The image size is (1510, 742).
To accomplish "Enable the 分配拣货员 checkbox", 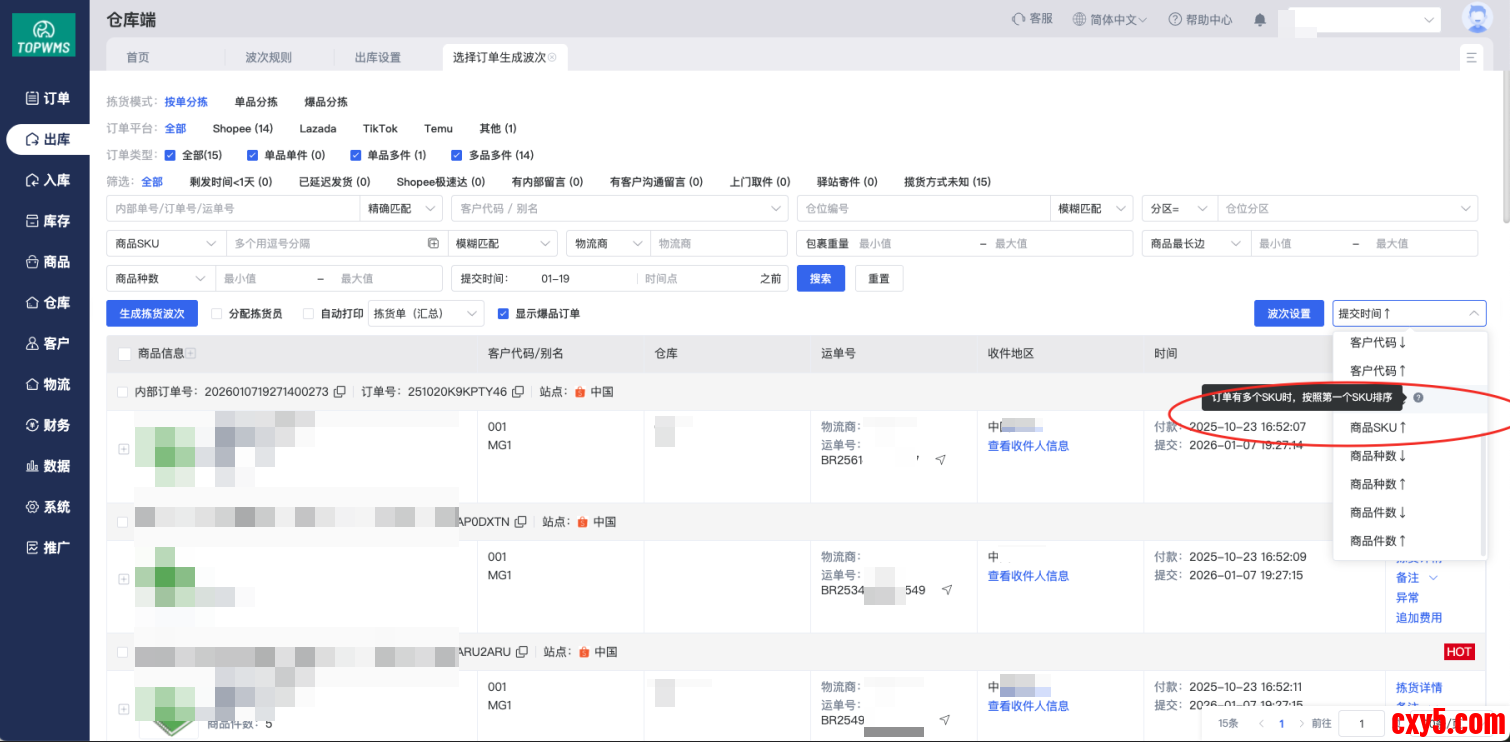I will pos(217,314).
